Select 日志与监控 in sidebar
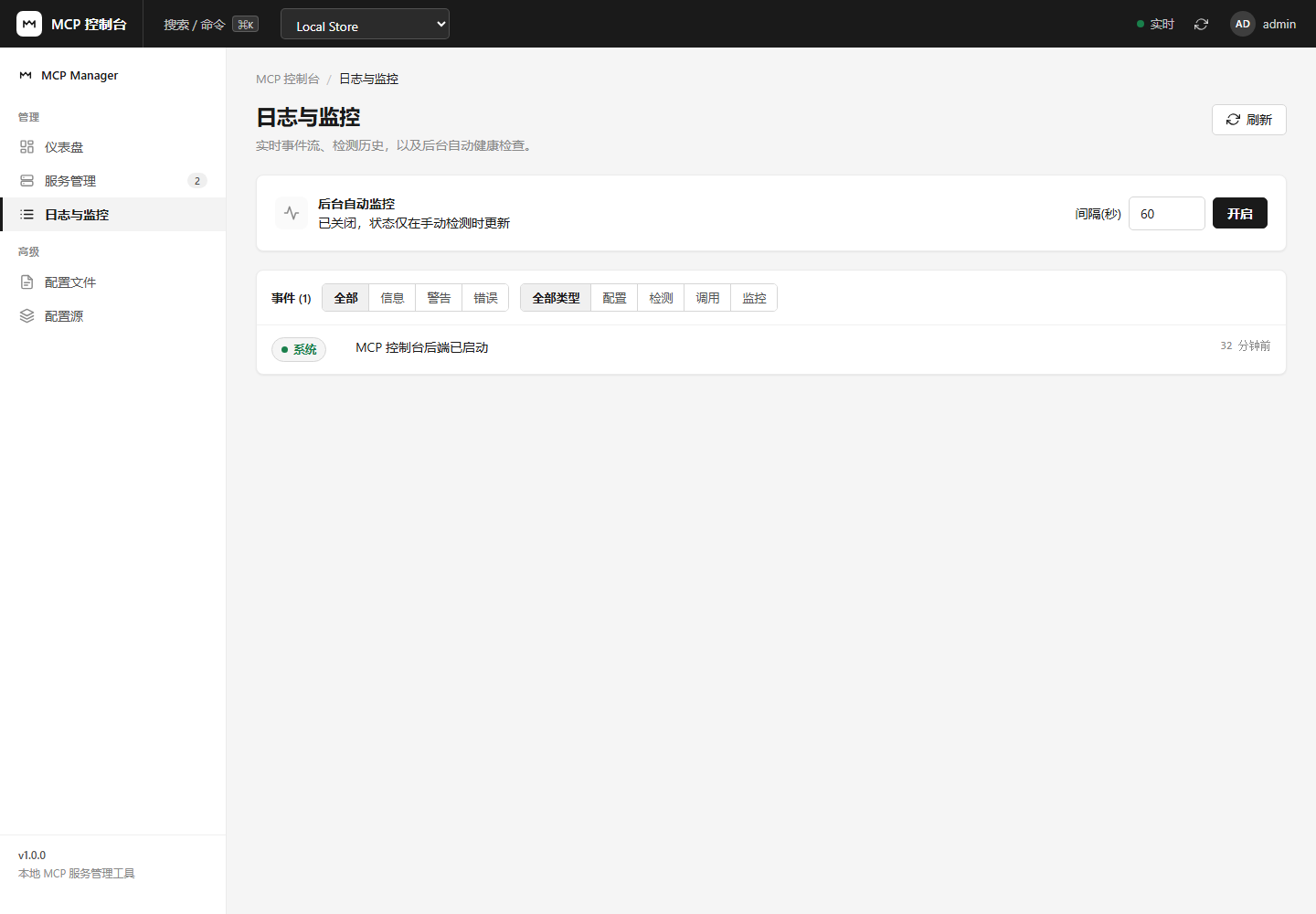The image size is (1316, 914). click(112, 214)
